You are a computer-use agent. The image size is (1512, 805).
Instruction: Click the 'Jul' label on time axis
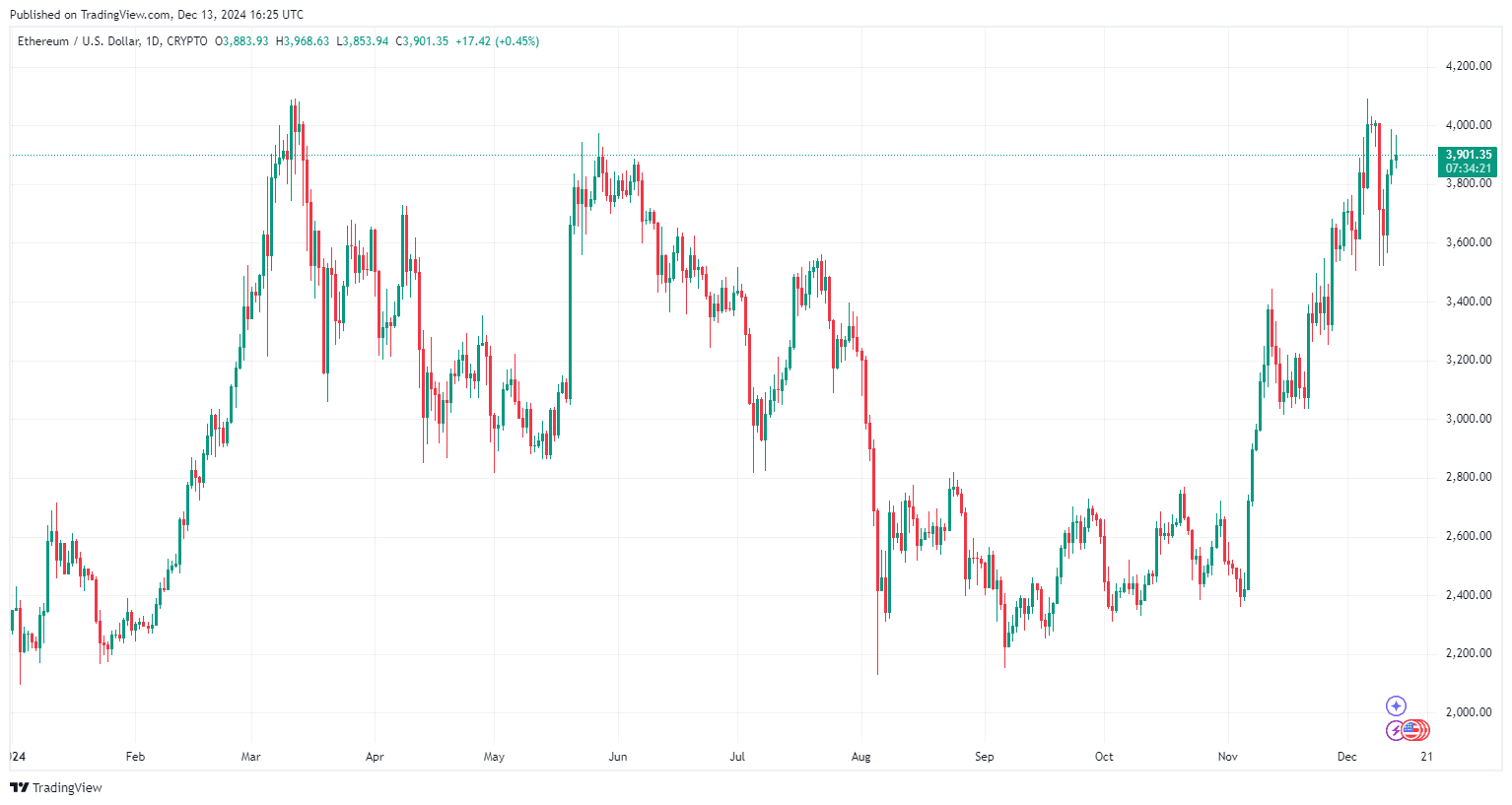(737, 757)
